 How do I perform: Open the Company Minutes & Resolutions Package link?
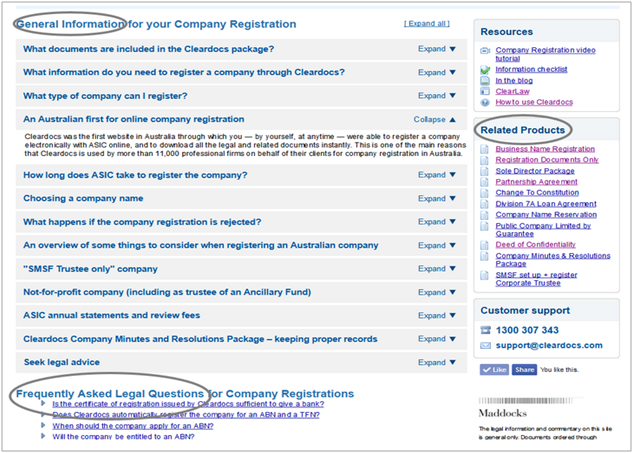coord(553,260)
